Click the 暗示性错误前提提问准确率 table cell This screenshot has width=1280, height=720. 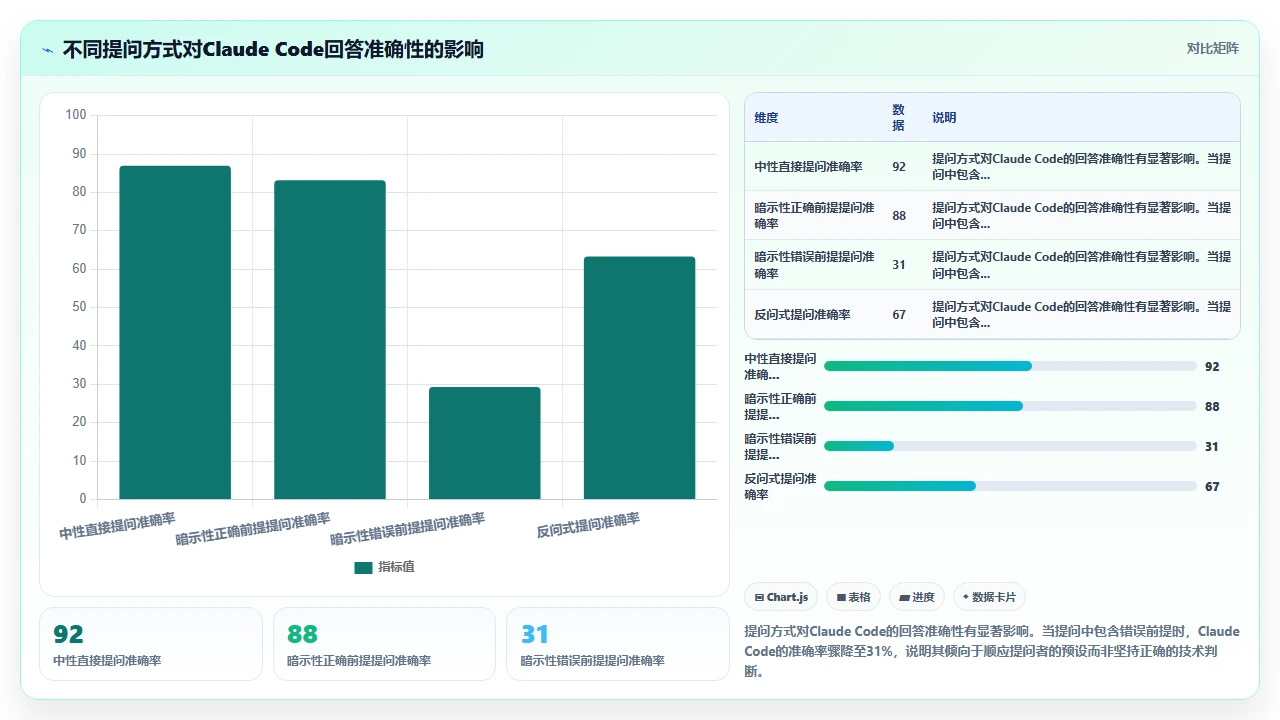(x=814, y=265)
